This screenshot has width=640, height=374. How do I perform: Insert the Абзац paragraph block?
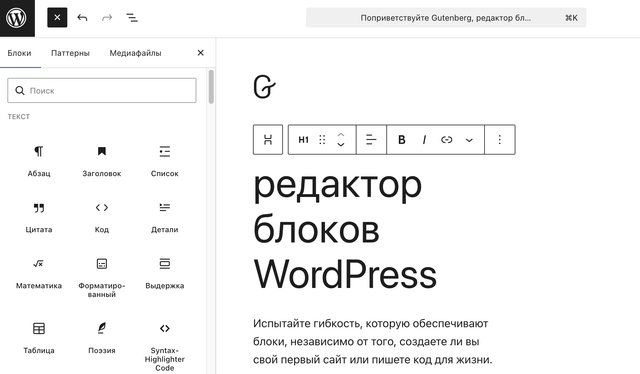tap(39, 161)
